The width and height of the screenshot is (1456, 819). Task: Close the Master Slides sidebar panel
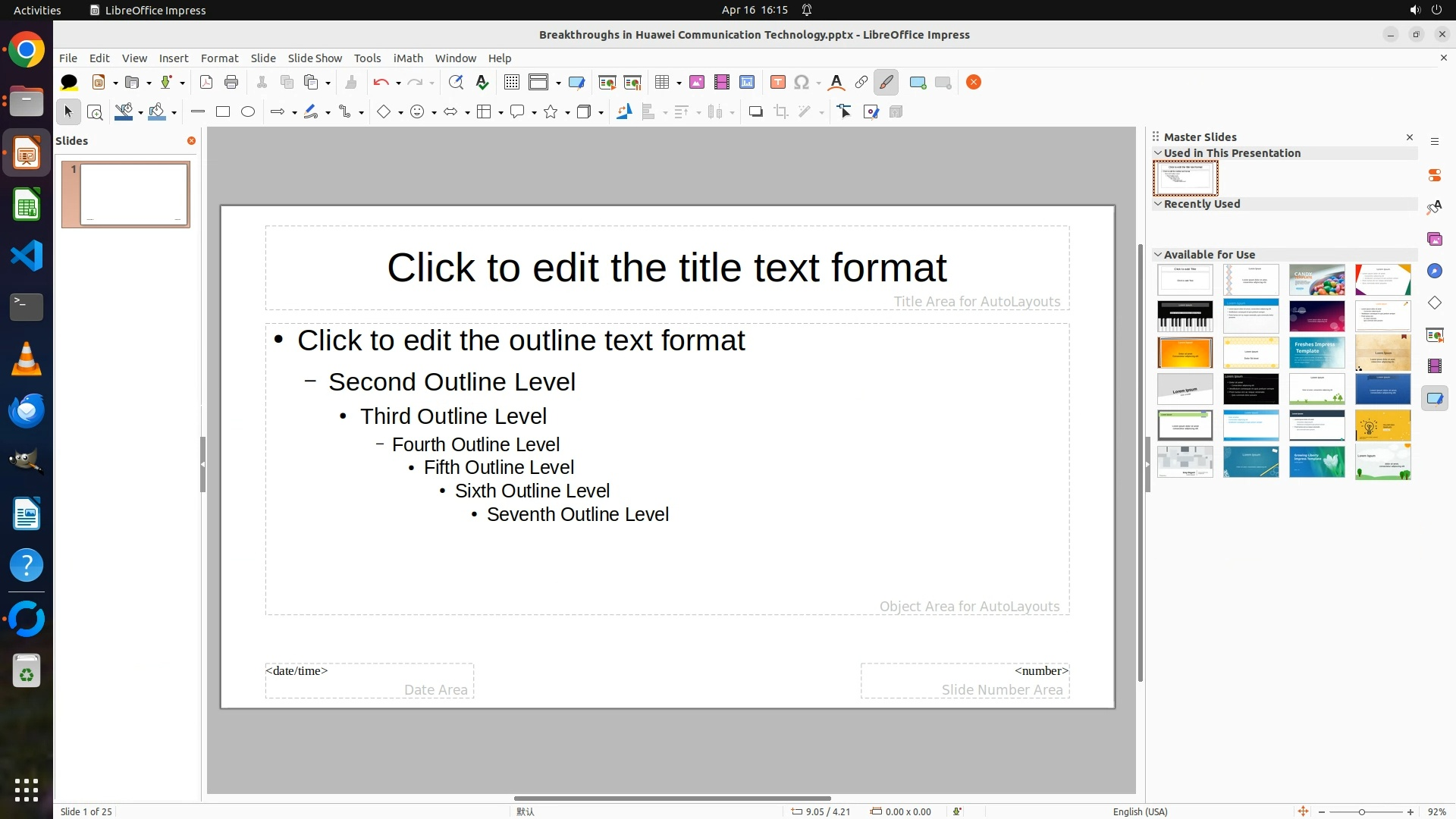coord(1410,137)
